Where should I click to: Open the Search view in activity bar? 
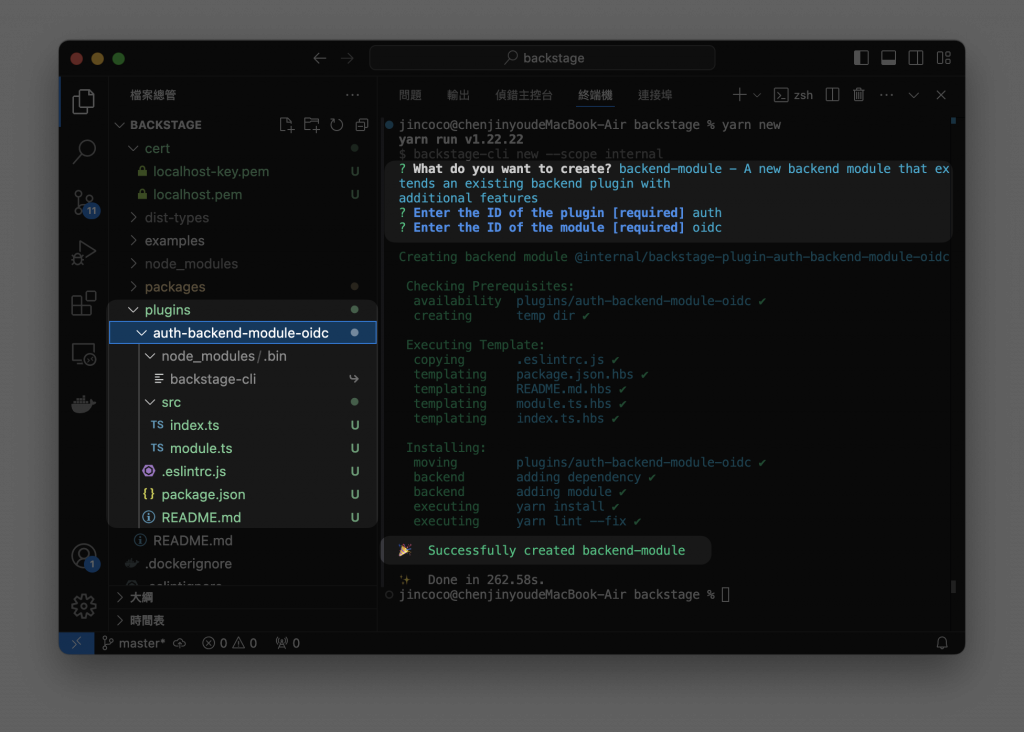pyautogui.click(x=84, y=151)
